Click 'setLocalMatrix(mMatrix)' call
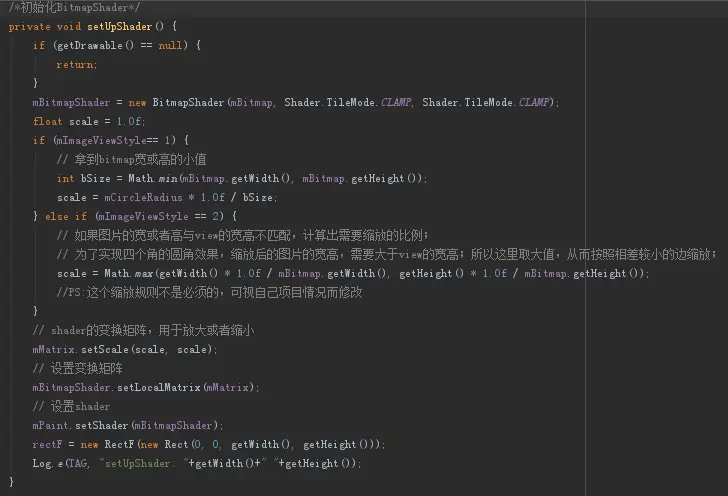The height and width of the screenshot is (496, 728). (185, 387)
